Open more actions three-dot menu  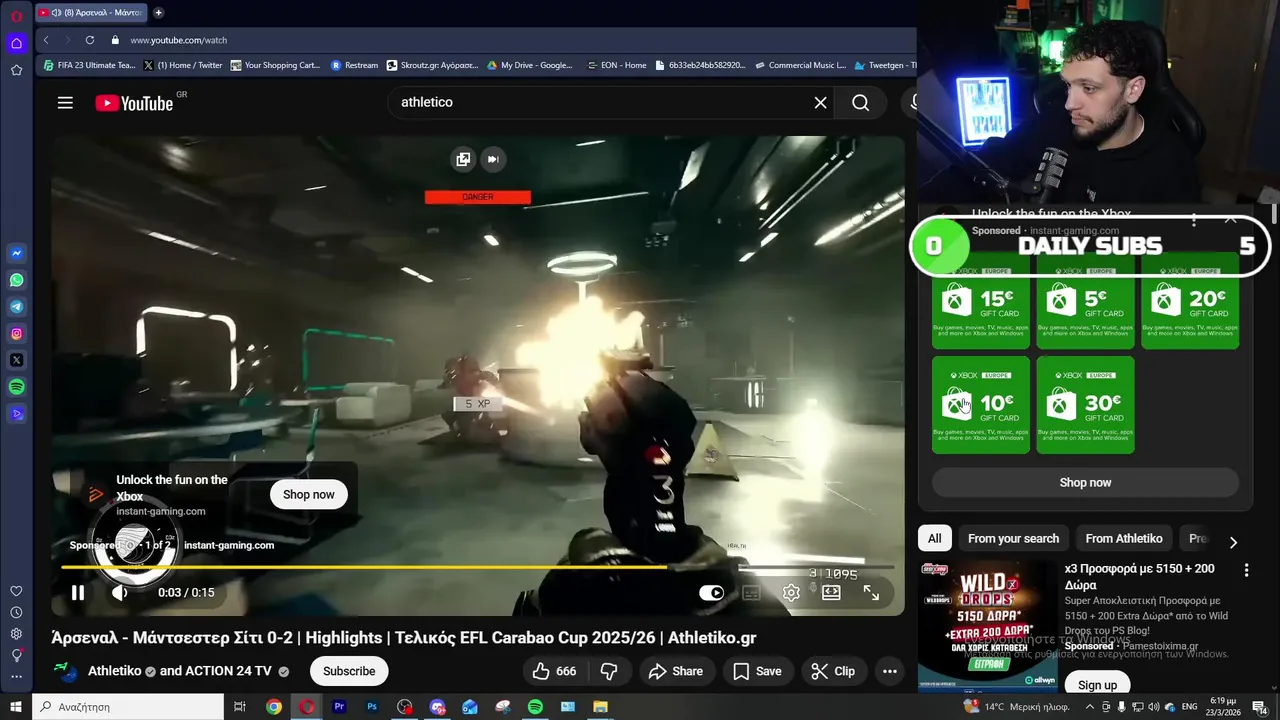[889, 671]
